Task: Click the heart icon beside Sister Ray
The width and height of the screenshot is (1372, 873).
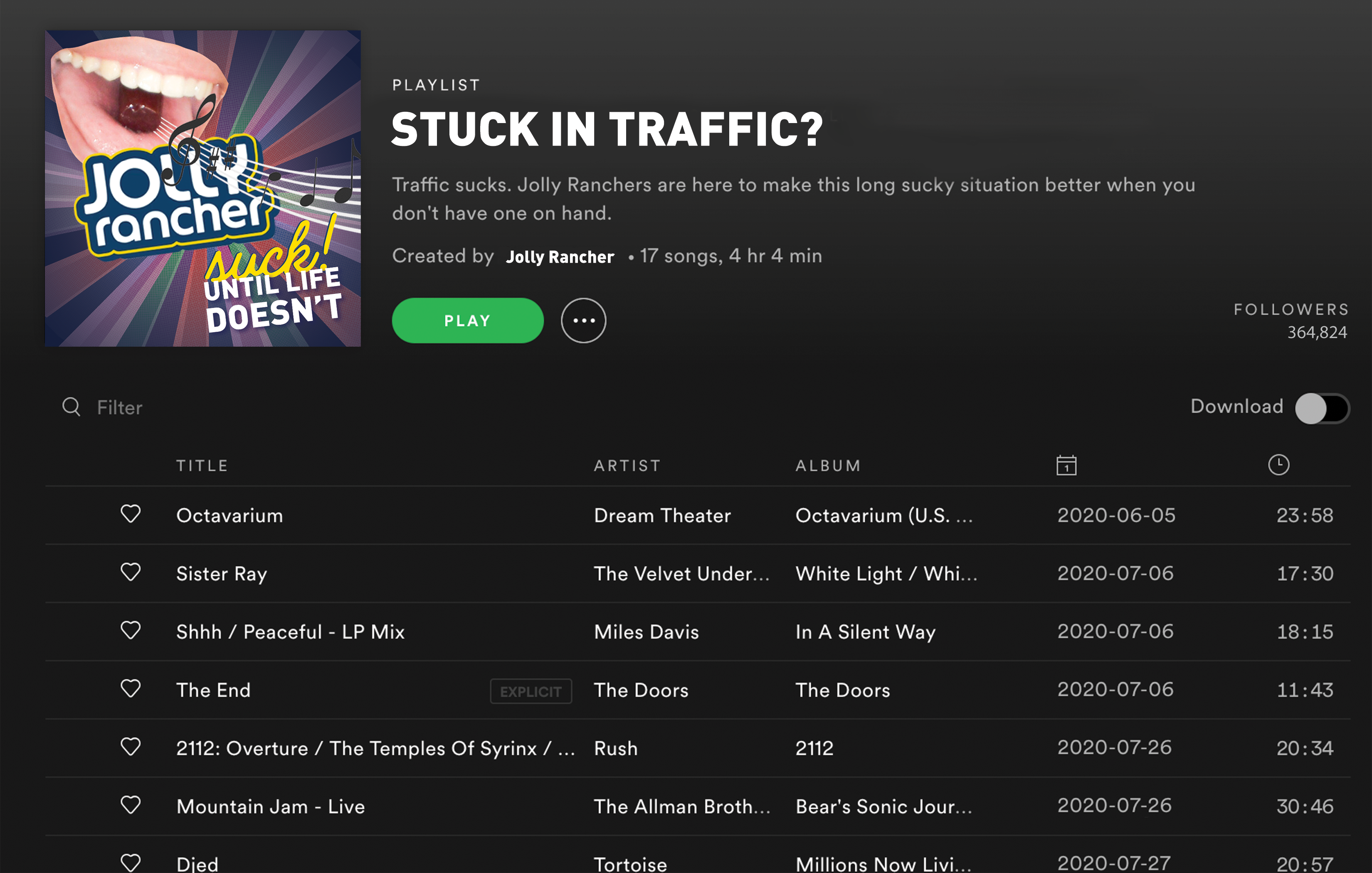Action: point(131,572)
